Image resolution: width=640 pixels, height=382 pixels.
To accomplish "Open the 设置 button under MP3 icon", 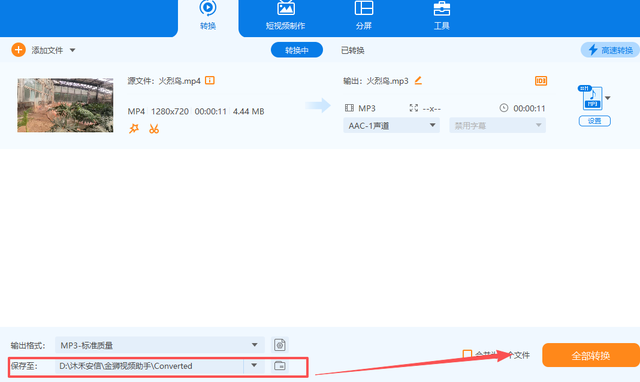I will click(595, 121).
